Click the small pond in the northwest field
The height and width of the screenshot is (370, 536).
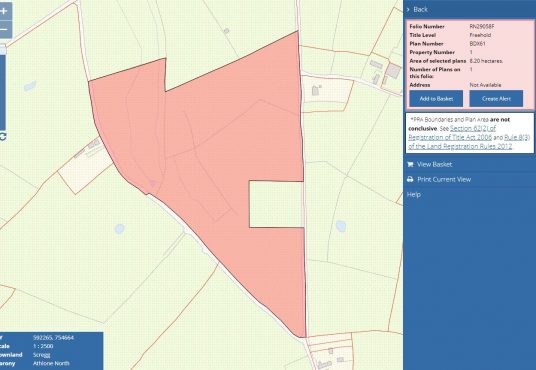click(30, 85)
